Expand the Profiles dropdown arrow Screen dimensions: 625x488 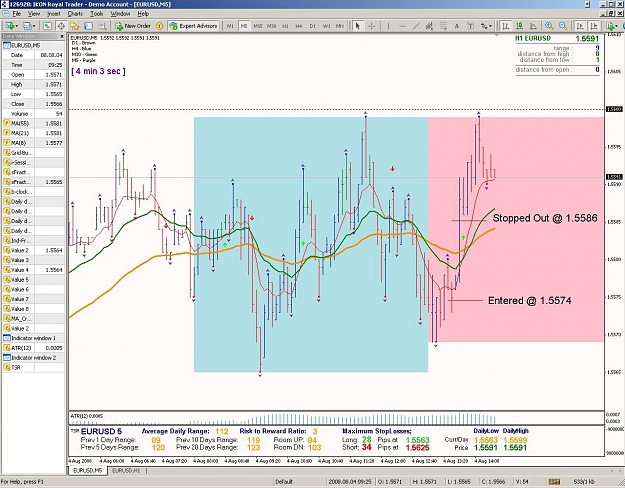[x=34, y=26]
